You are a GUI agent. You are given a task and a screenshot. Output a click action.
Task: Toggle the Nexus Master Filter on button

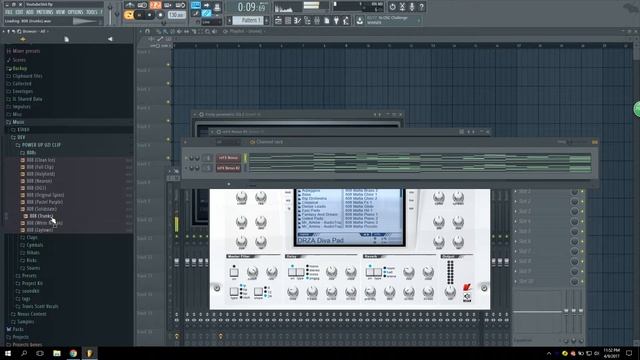[234, 272]
